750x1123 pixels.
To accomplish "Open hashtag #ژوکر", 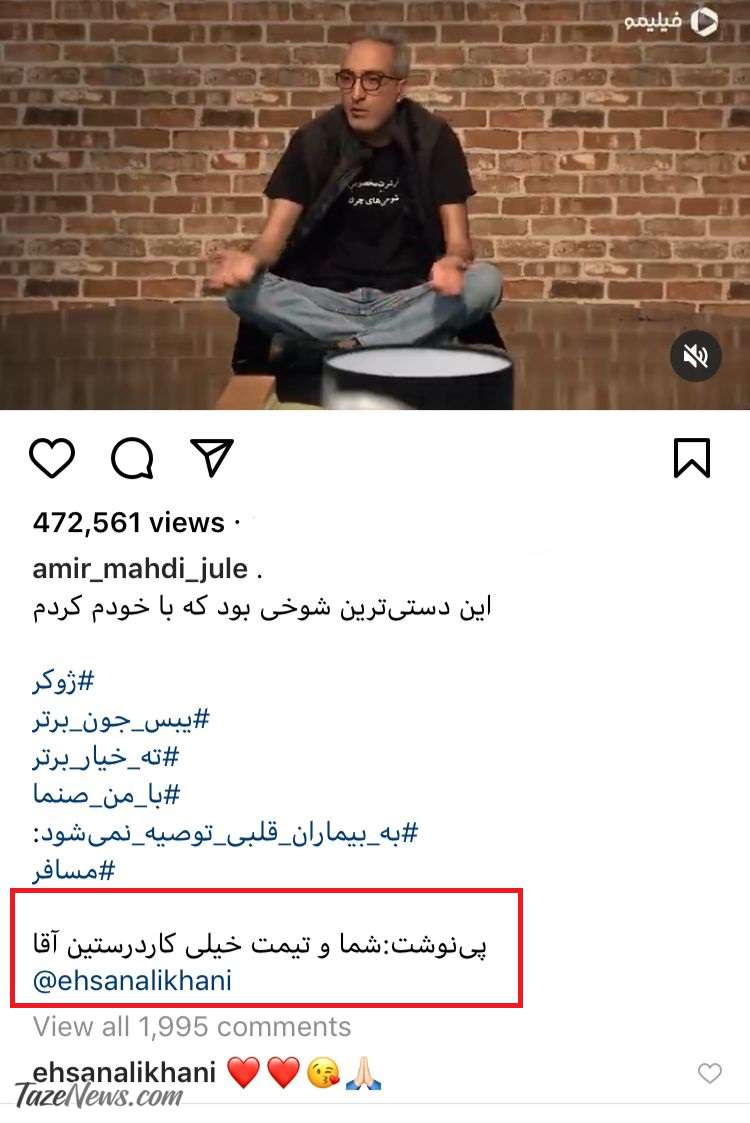I will click(x=63, y=681).
